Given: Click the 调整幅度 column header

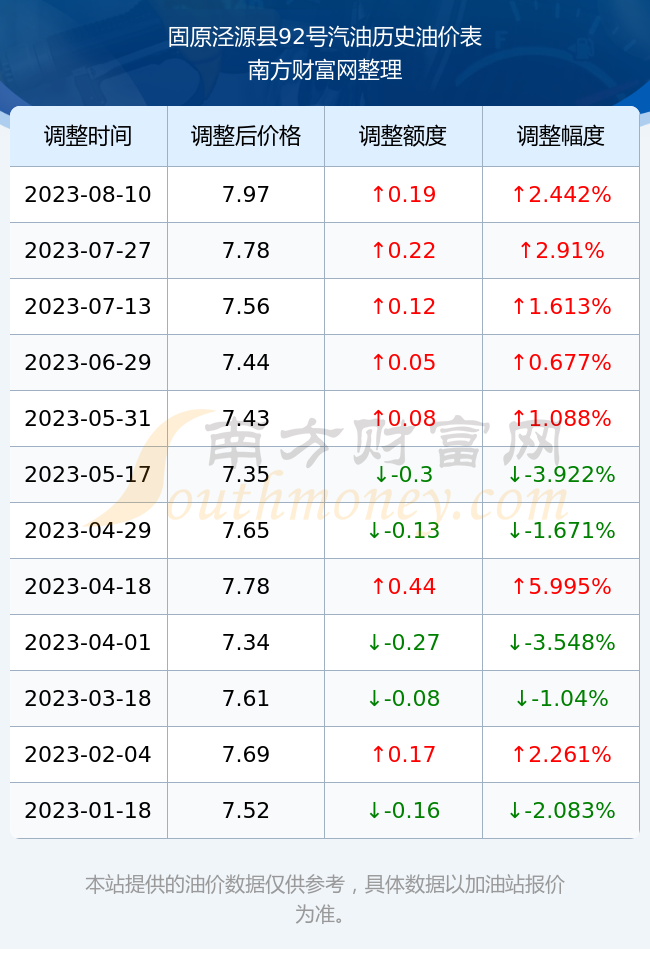Looking at the screenshot, I should 561,136.
